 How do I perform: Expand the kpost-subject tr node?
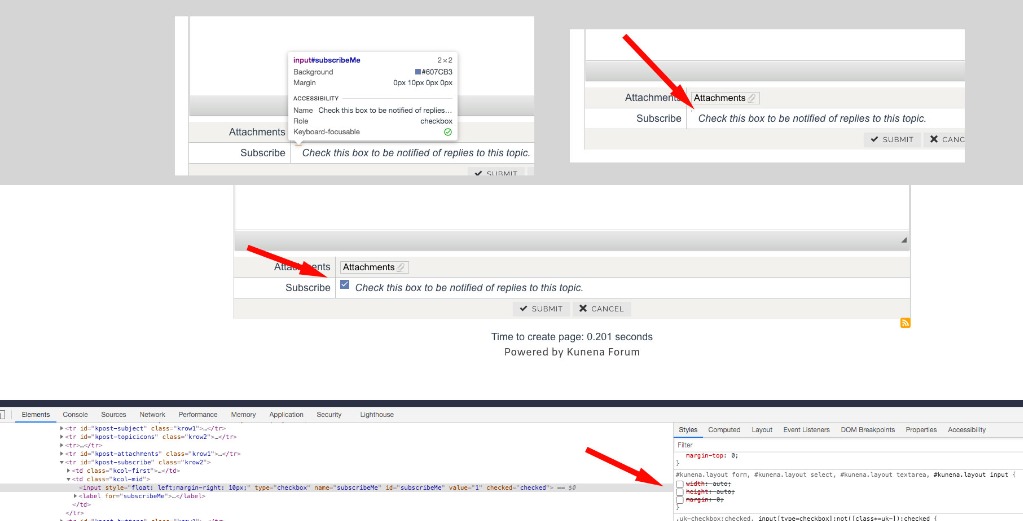click(x=62, y=428)
